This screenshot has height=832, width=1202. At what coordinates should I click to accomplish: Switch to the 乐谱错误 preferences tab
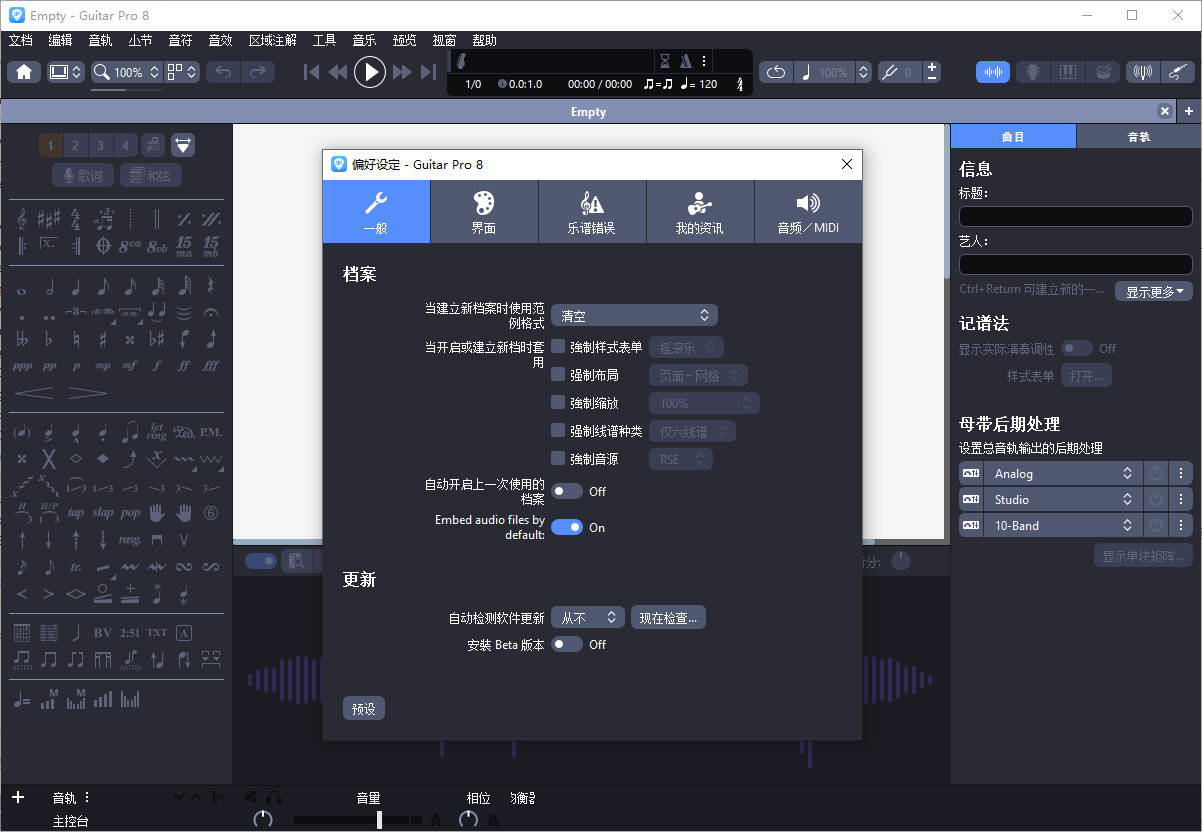pyautogui.click(x=592, y=212)
